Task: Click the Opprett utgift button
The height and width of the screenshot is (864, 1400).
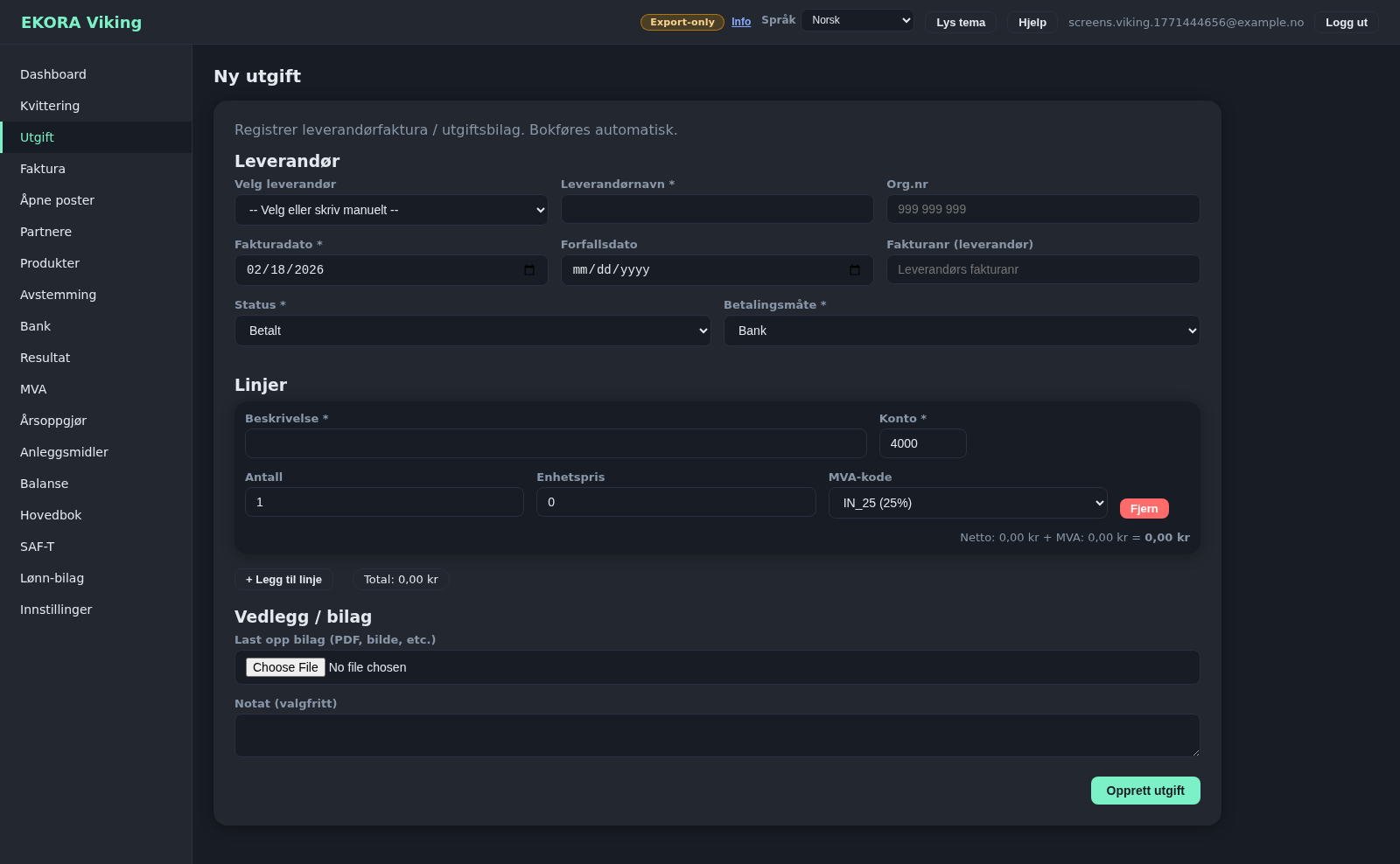Action: pos(1144,791)
